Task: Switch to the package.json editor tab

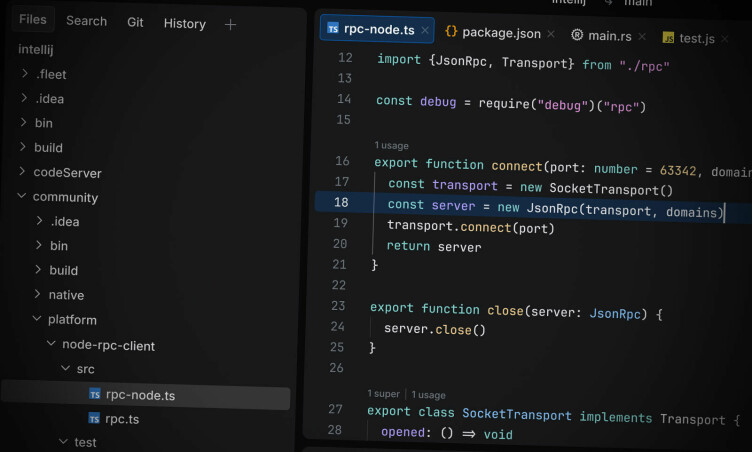Action: [500, 33]
